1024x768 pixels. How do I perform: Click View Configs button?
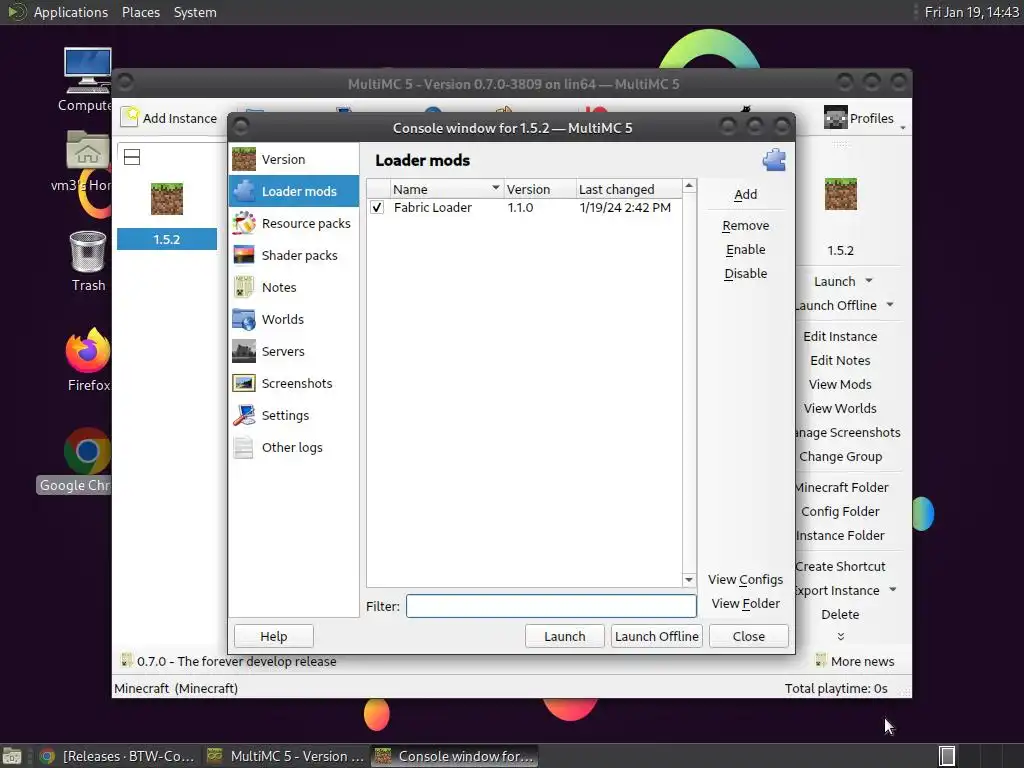click(745, 580)
